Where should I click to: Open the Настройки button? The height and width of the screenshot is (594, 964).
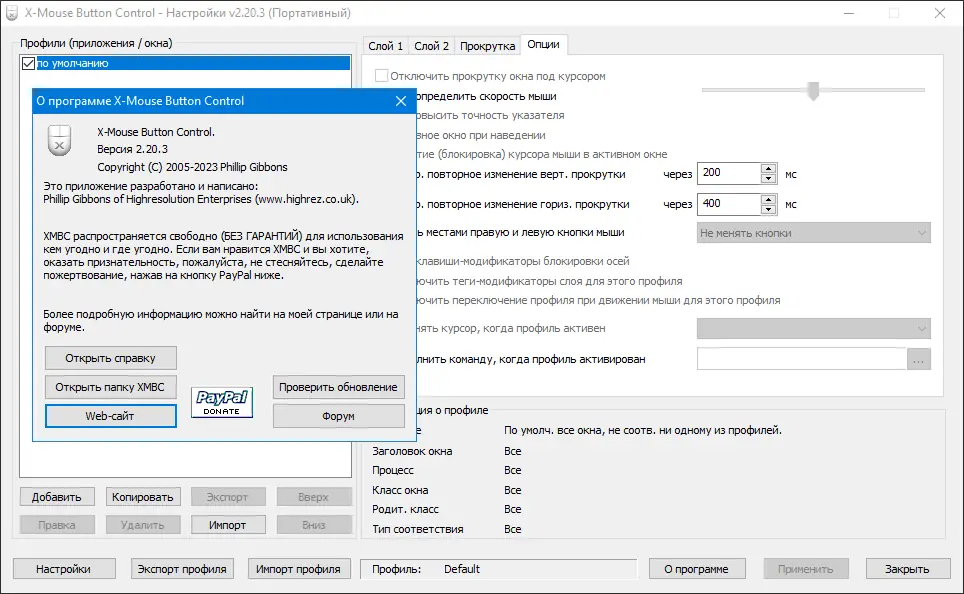(64, 569)
